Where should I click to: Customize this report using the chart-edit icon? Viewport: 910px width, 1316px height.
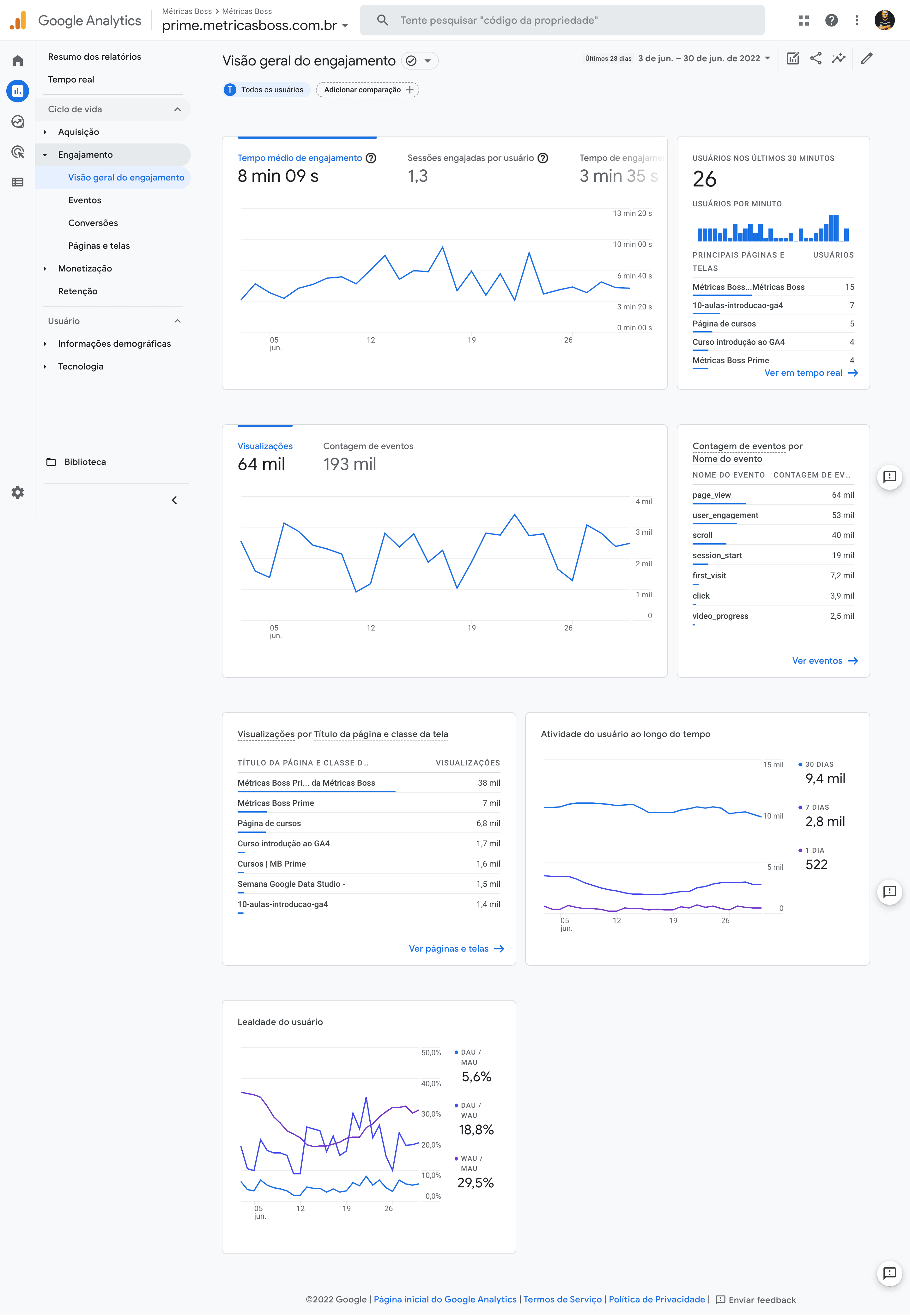pyautogui.click(x=792, y=58)
